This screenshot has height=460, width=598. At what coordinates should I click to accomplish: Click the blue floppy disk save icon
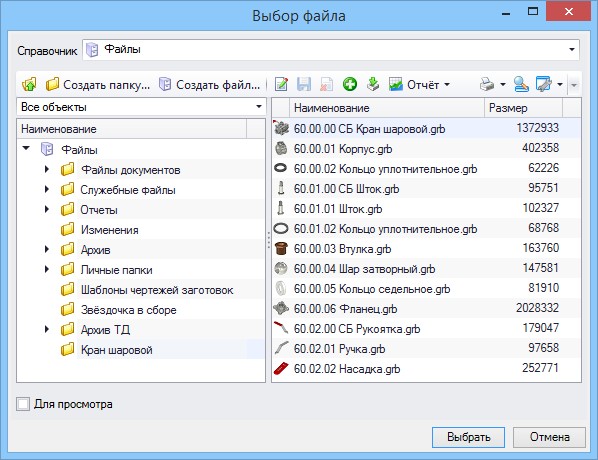pos(304,84)
